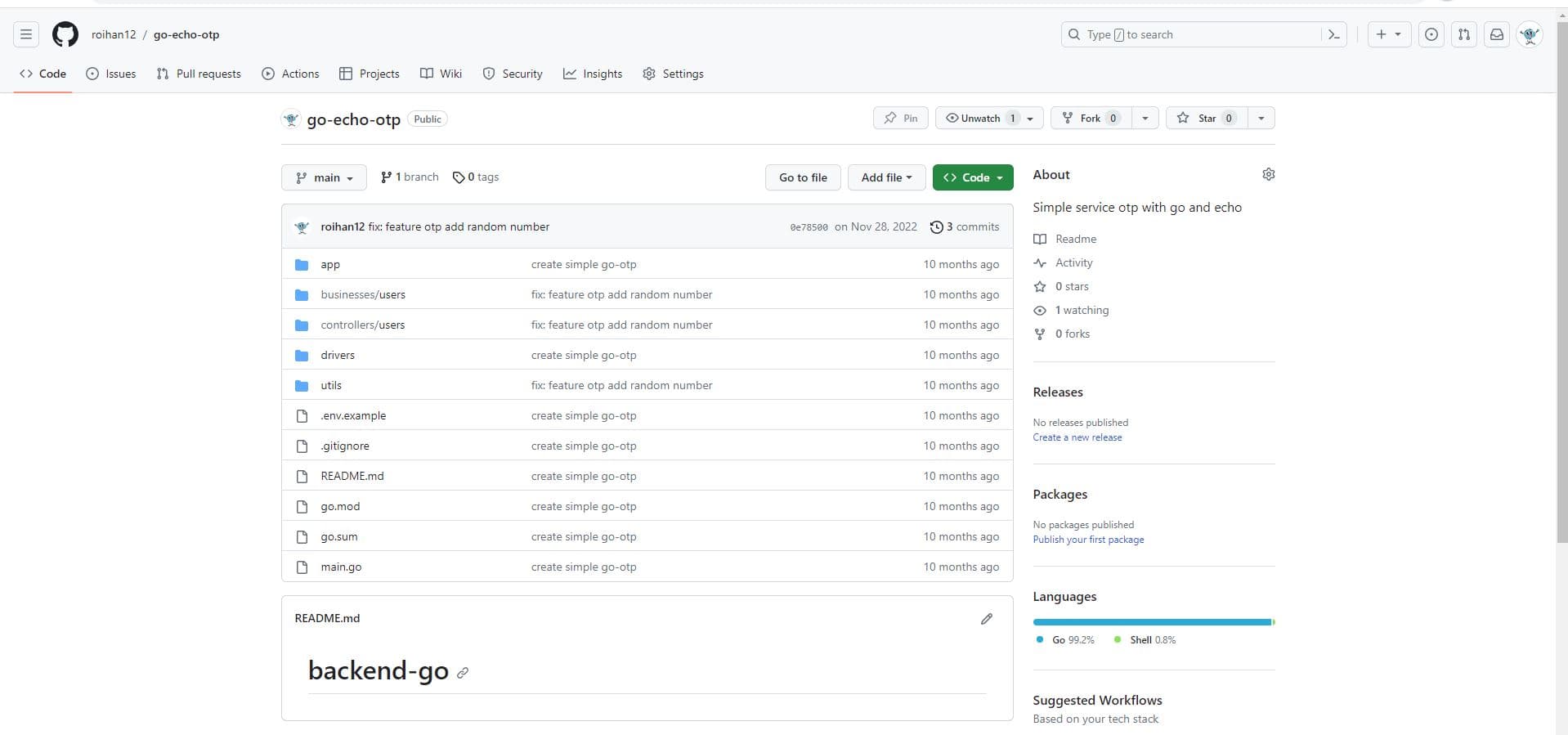Expand the green Code dropdown

point(972,177)
